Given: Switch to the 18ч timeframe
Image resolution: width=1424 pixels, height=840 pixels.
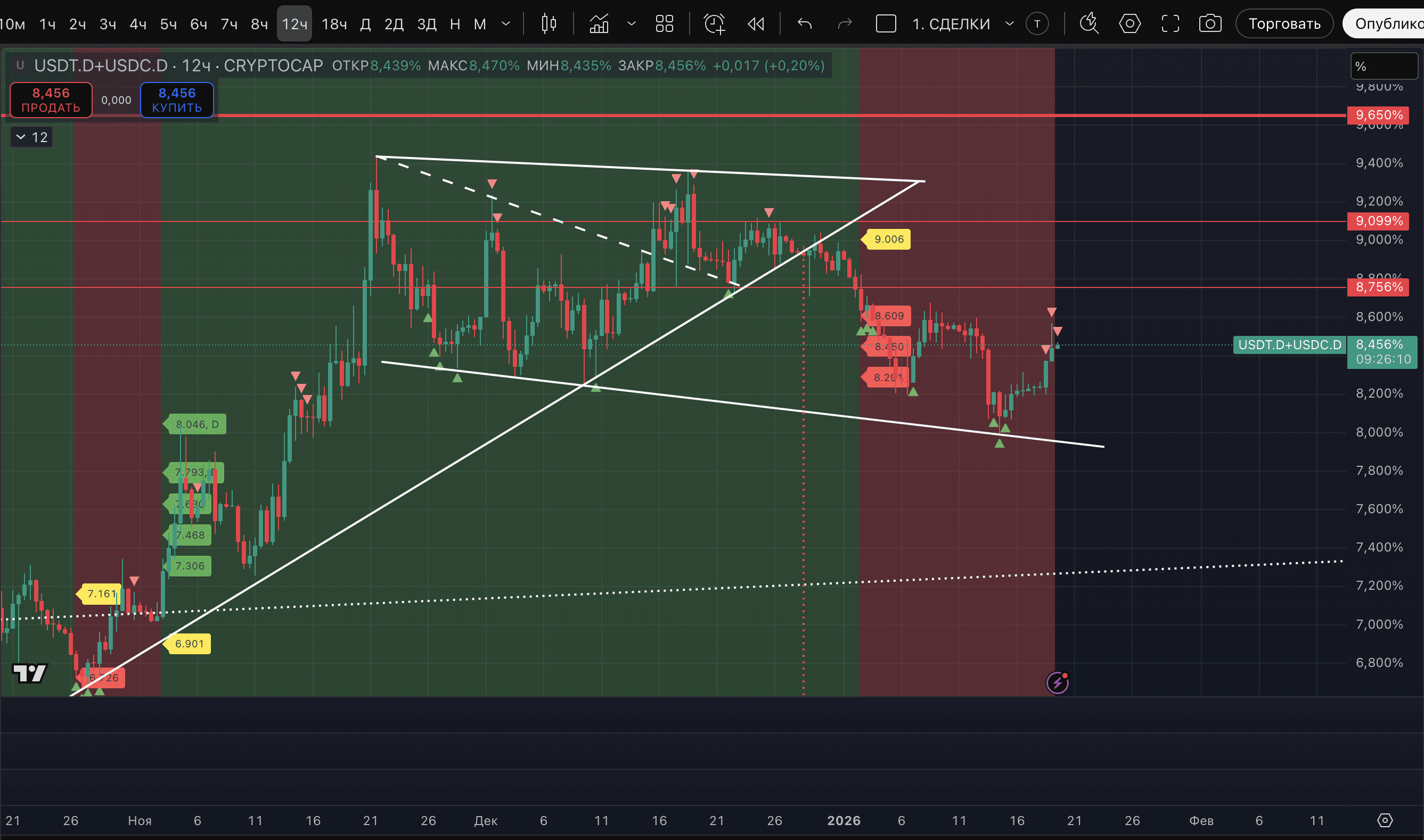Looking at the screenshot, I should click(x=334, y=24).
